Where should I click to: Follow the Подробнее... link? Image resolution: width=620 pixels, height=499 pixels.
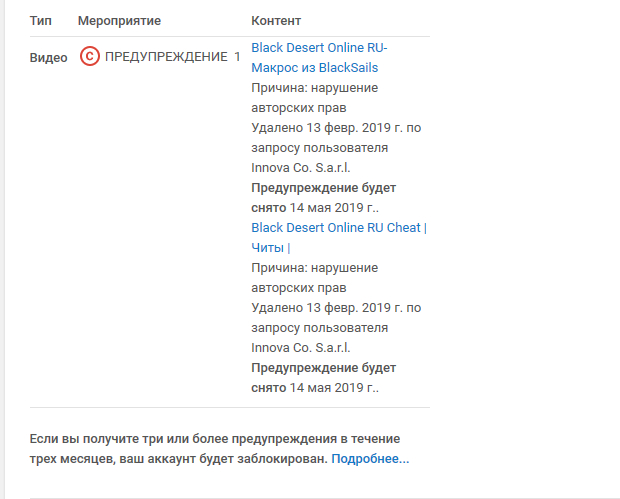[370, 459]
